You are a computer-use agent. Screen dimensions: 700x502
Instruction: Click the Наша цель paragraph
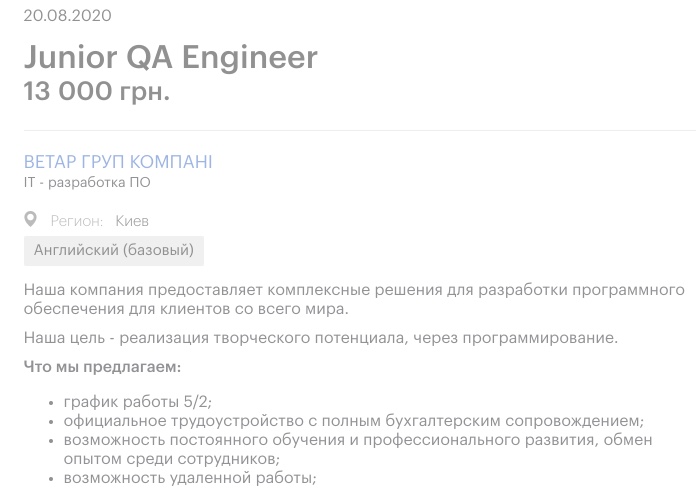321,338
